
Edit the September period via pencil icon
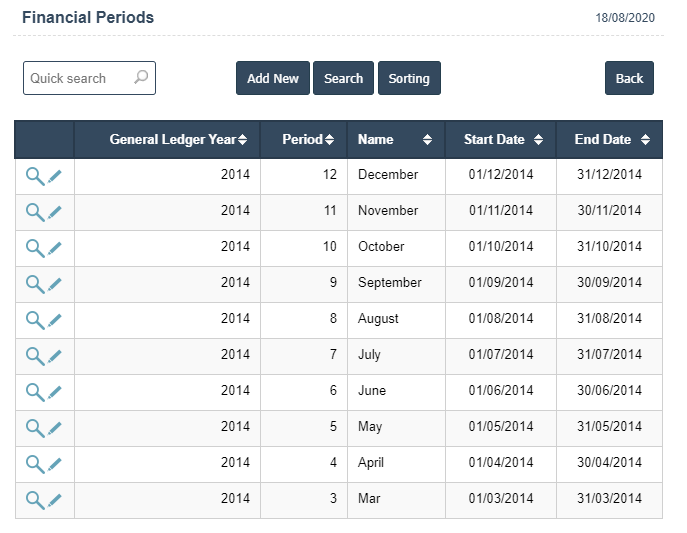point(55,284)
